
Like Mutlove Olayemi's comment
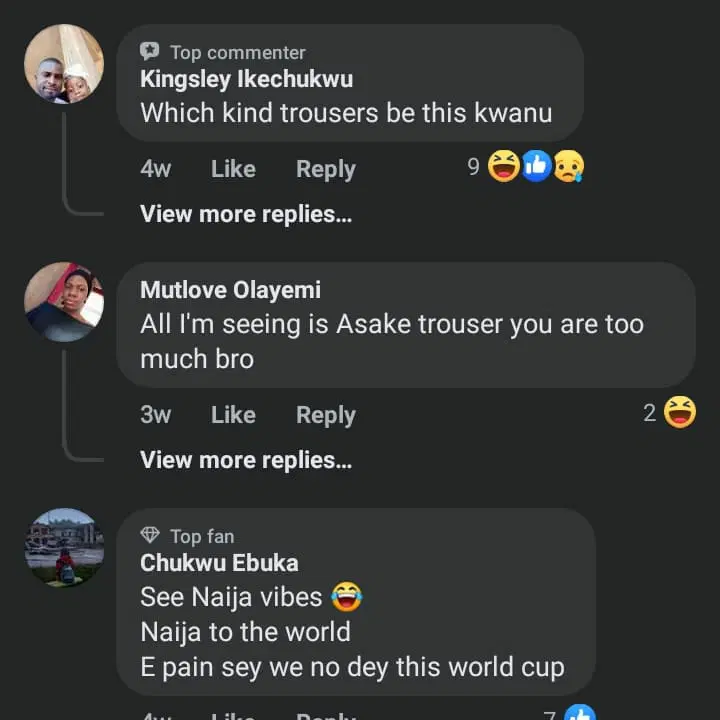point(233,414)
